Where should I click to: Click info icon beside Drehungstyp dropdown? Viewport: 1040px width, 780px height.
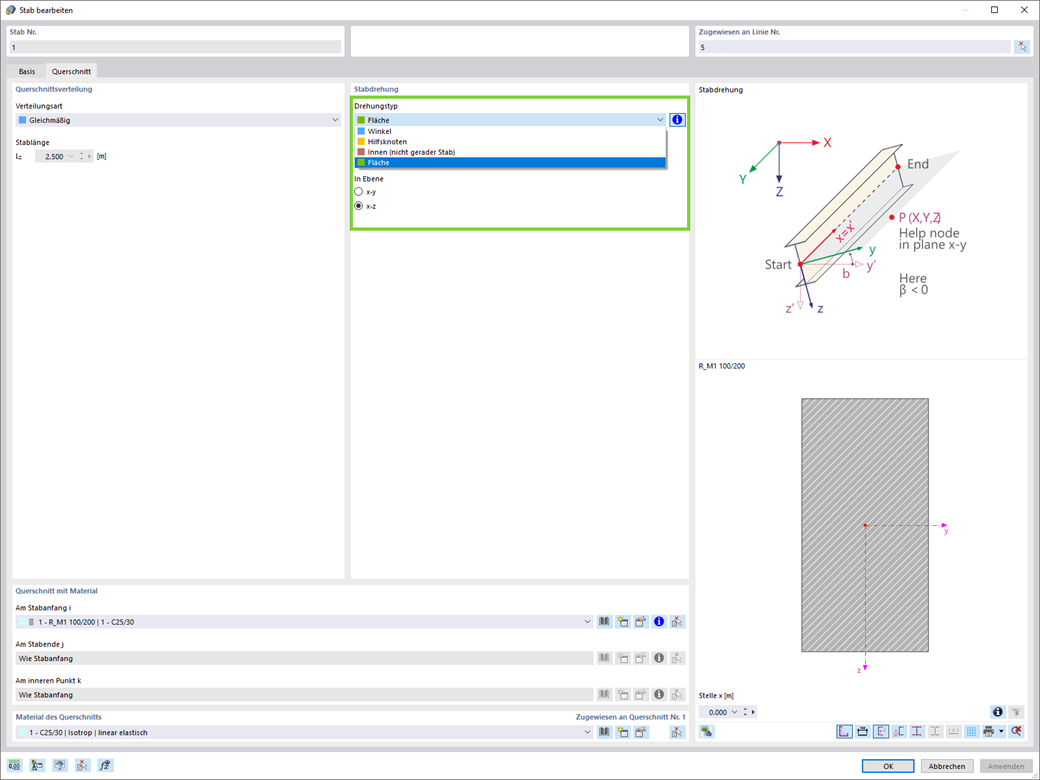coord(677,120)
